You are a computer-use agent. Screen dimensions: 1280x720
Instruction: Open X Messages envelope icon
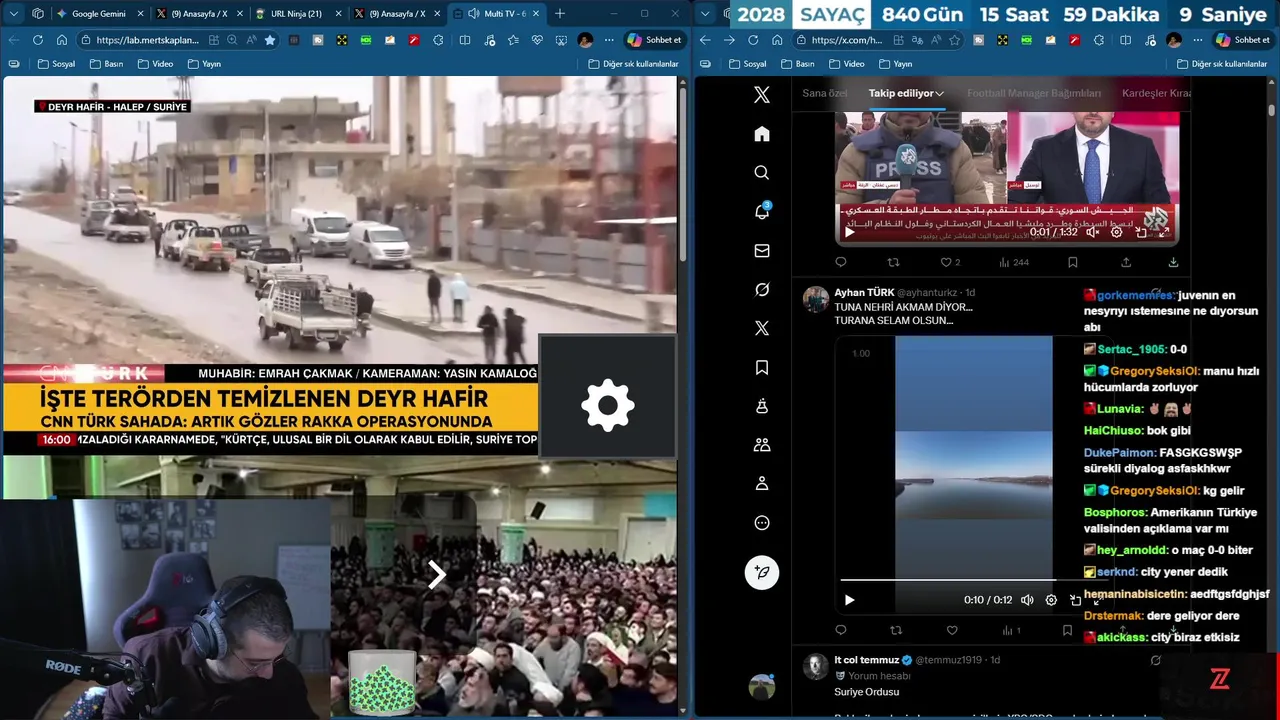pyautogui.click(x=762, y=251)
